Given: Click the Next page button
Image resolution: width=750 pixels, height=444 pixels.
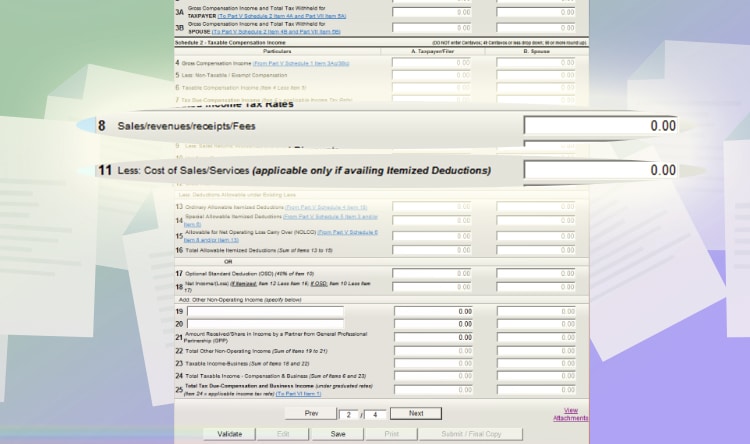Looking at the screenshot, I should pos(415,413).
